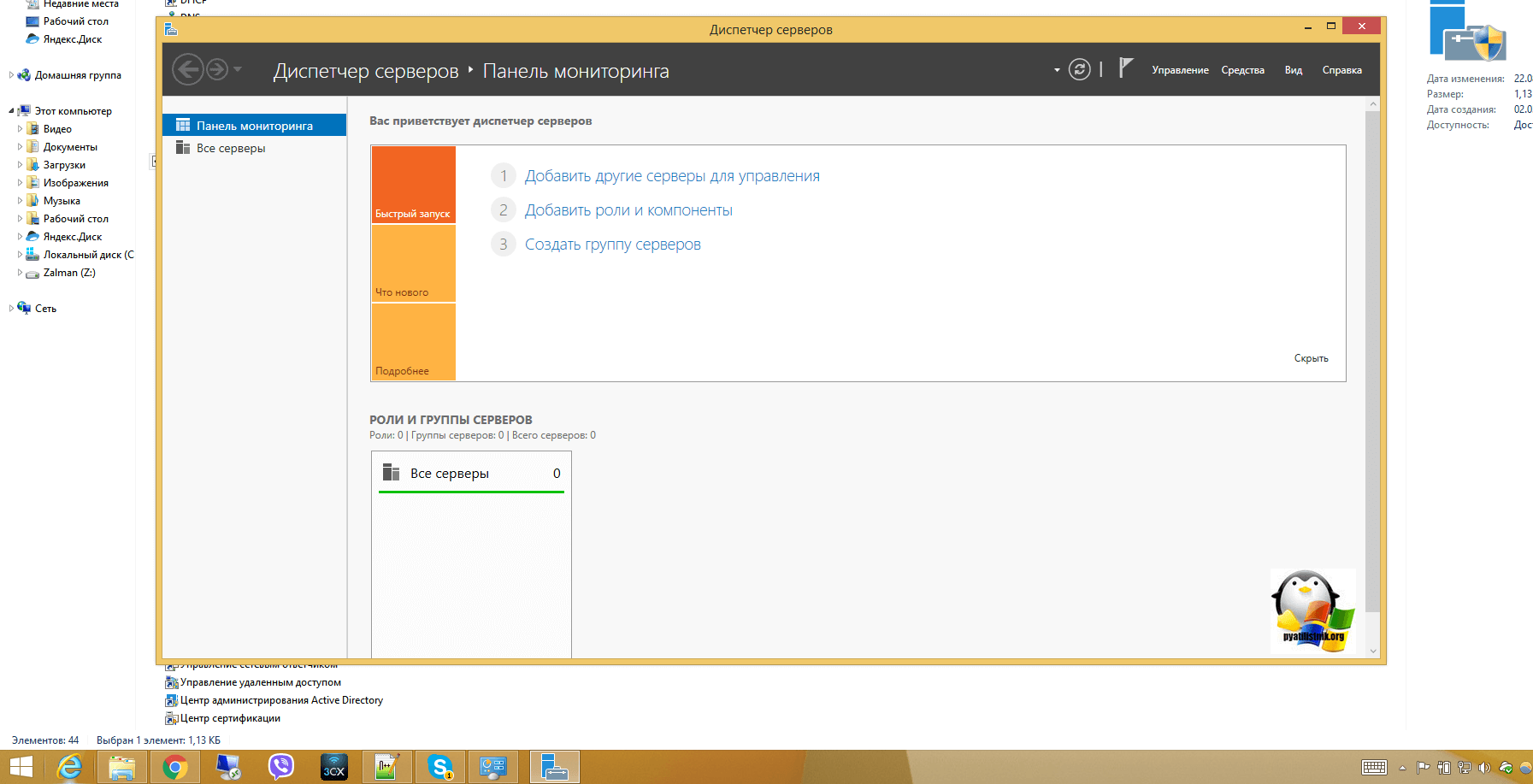Open Google Chrome from the taskbar
Screen dimensions: 1533x784
tap(175, 767)
